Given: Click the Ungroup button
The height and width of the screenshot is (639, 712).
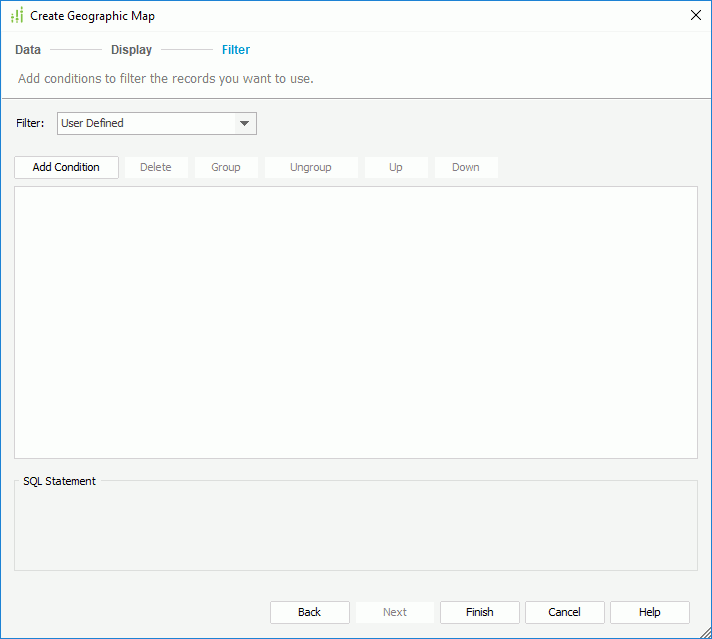Looking at the screenshot, I should [311, 167].
